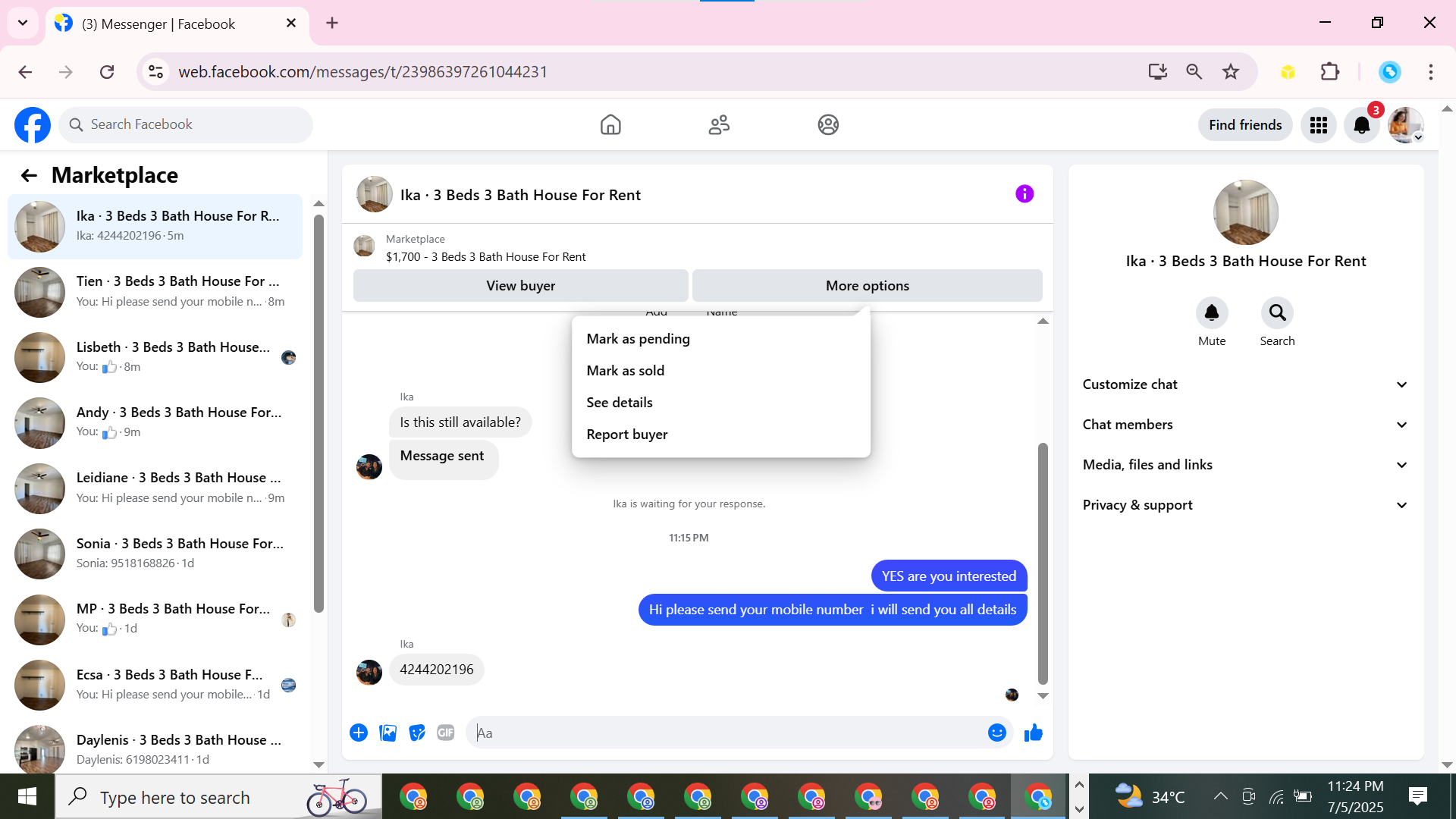Choose Report buyer from the menu
This screenshot has width=1456, height=819.
pos(627,435)
